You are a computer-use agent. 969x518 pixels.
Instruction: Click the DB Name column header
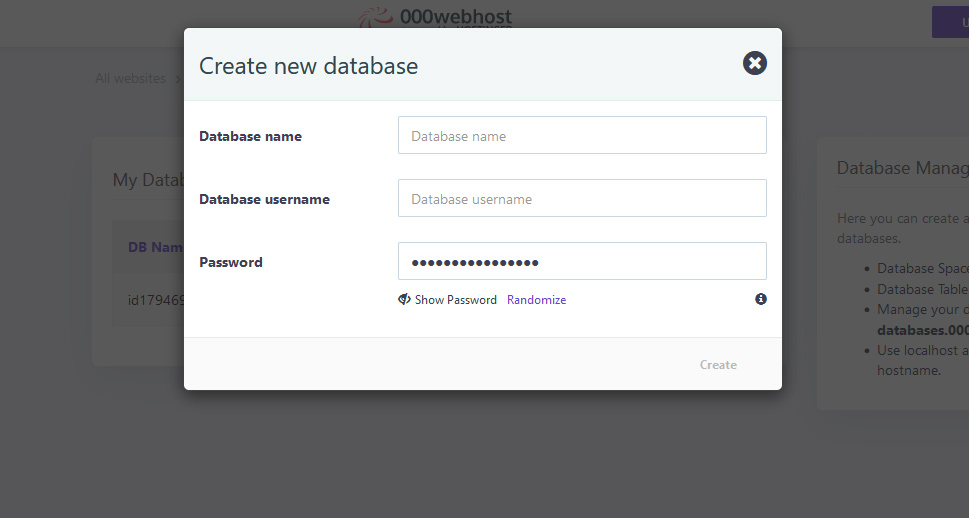coord(156,247)
